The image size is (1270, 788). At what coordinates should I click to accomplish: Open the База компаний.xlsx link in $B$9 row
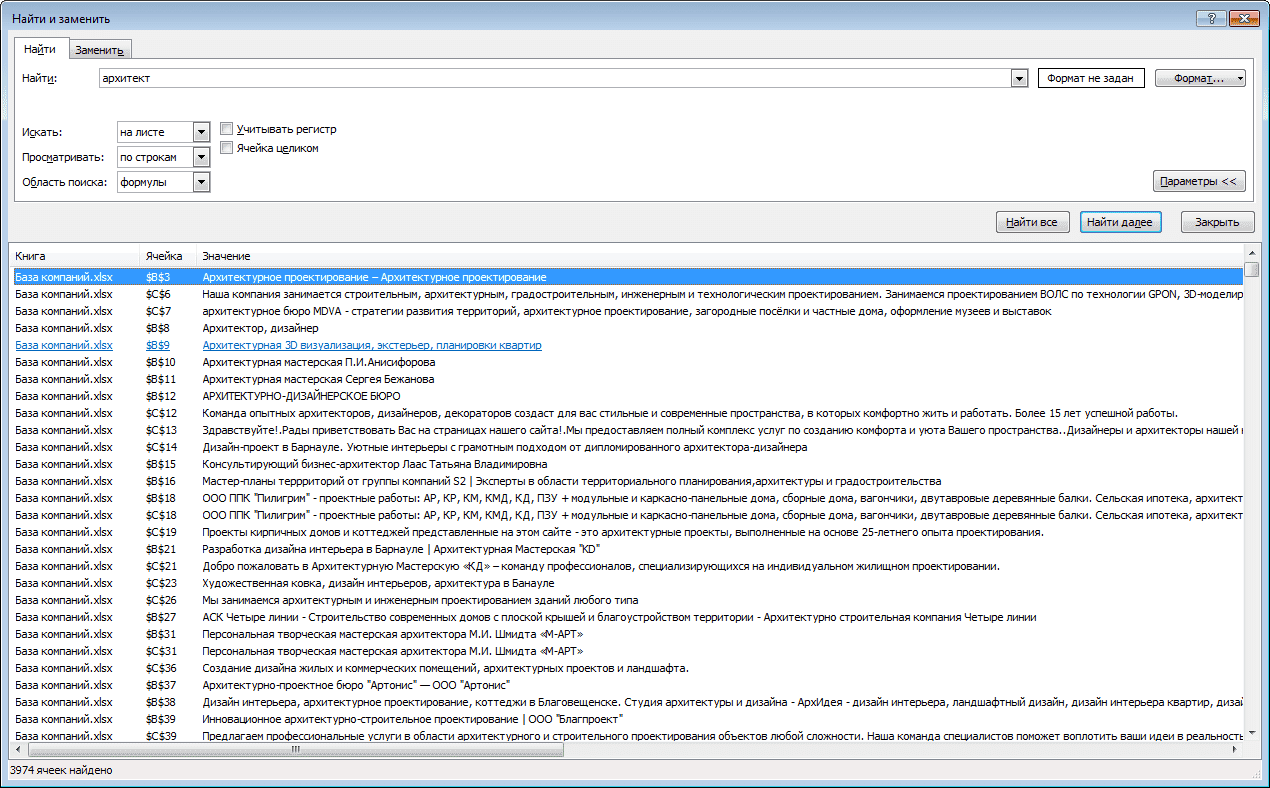64,345
